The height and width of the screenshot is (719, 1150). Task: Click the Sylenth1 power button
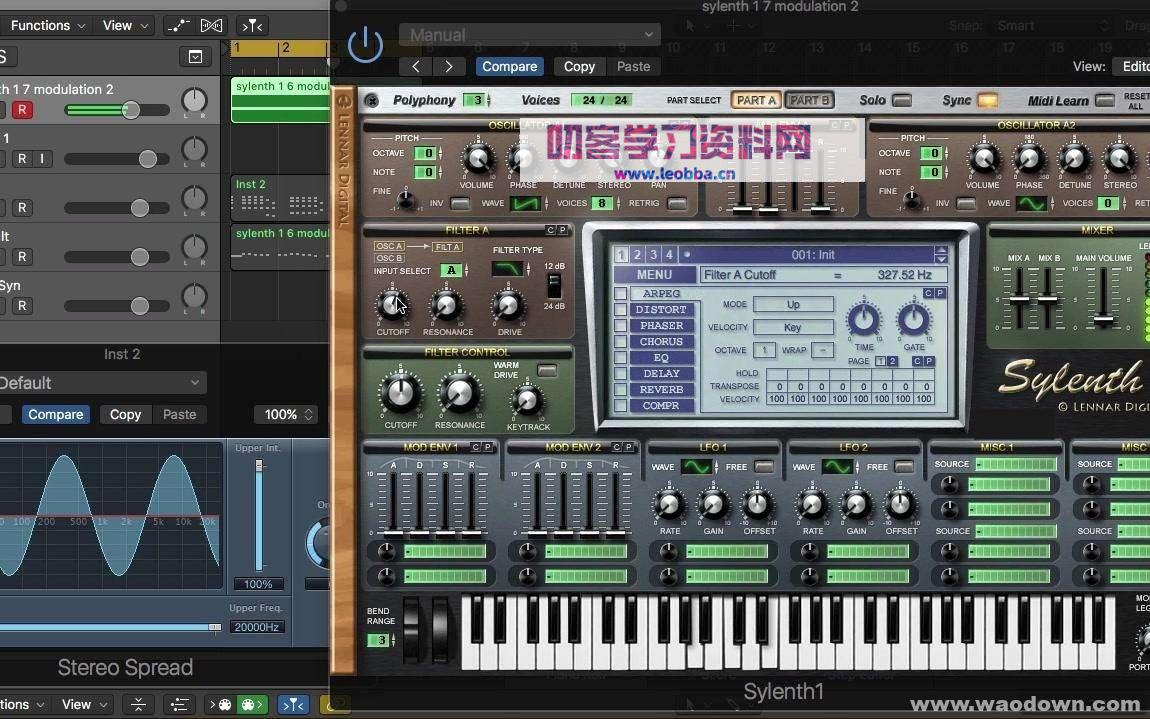coord(364,43)
